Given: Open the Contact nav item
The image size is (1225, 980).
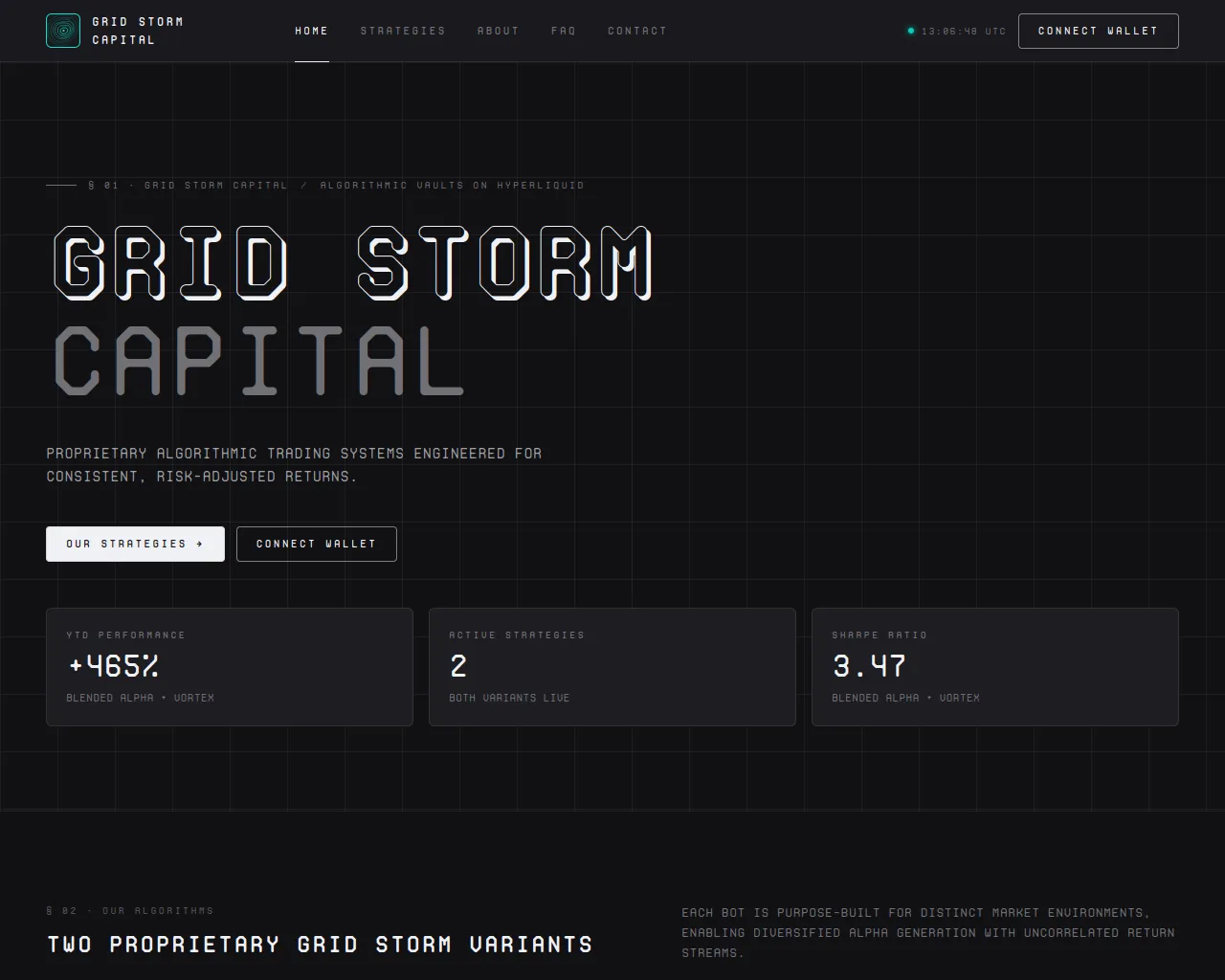Looking at the screenshot, I should point(637,31).
